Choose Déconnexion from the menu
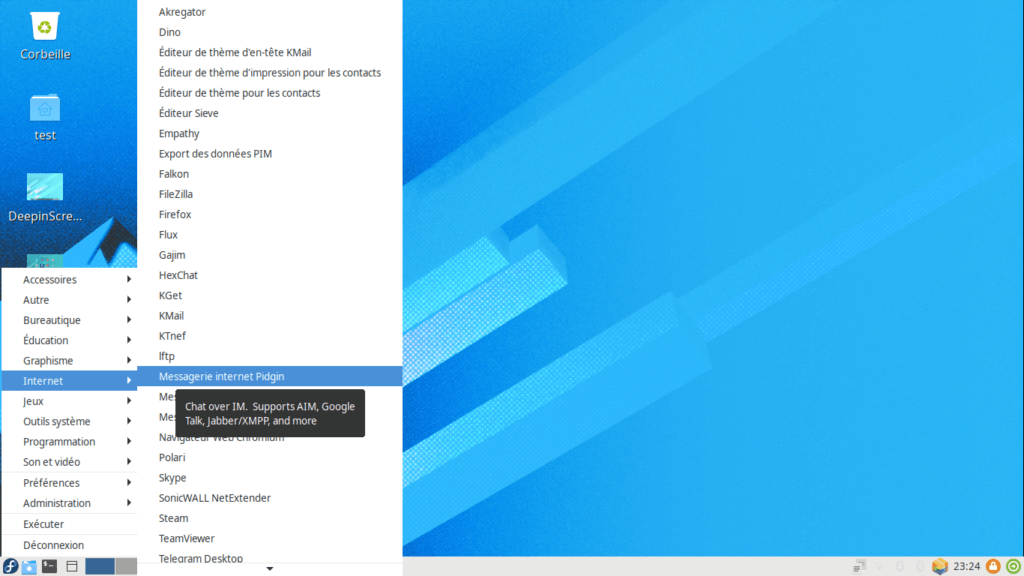Image resolution: width=1024 pixels, height=576 pixels. click(x=69, y=545)
